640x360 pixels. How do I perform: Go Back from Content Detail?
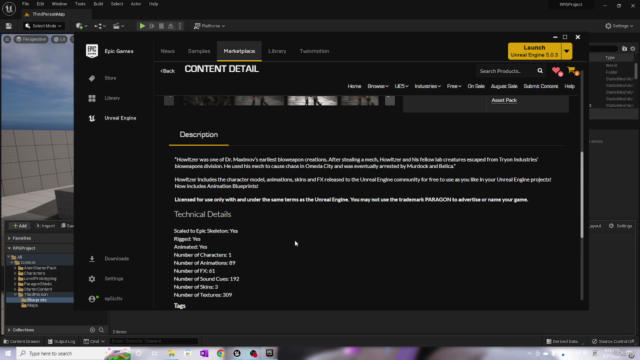[x=168, y=71]
